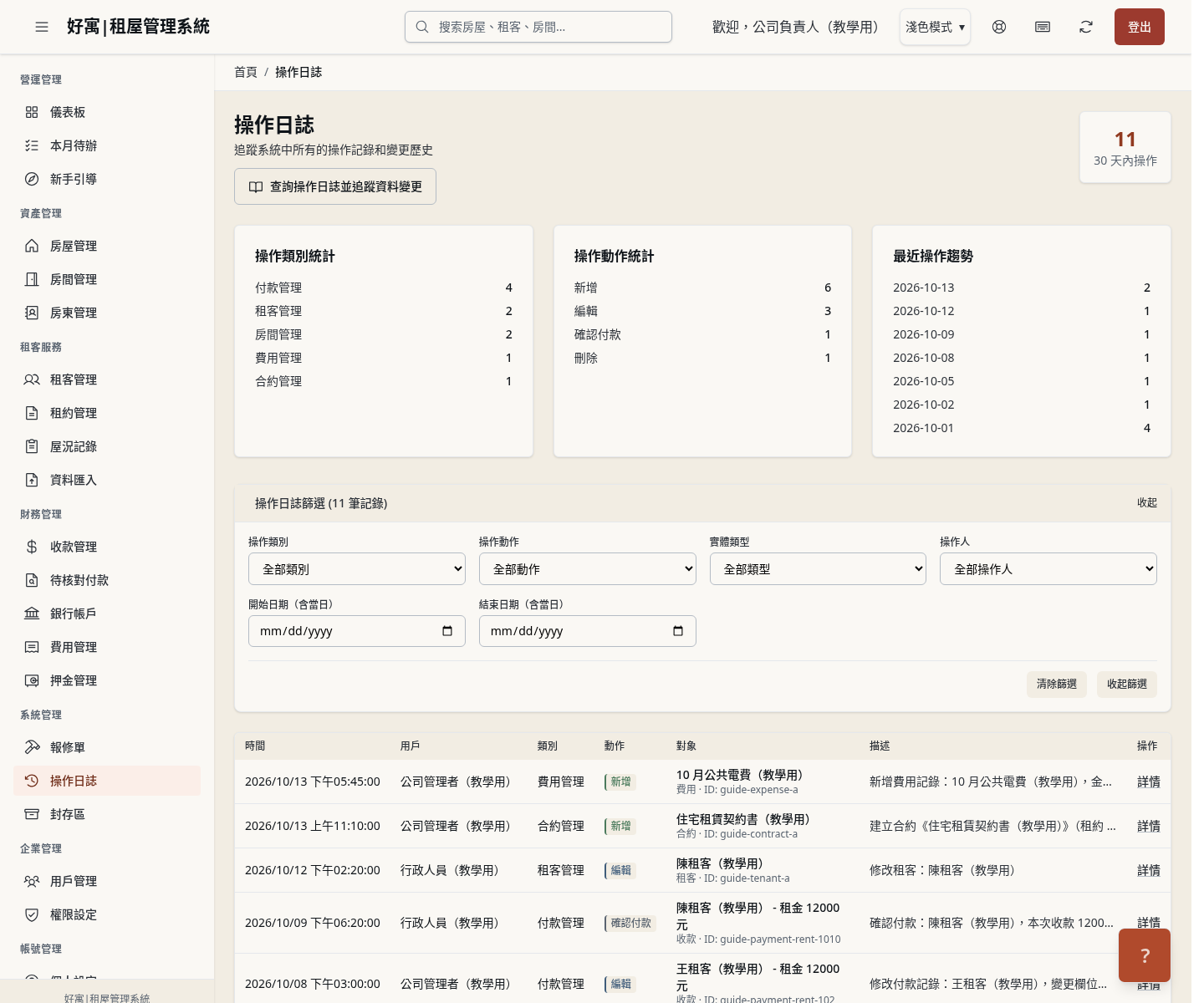This screenshot has width=1204, height=1003.
Task: Click the 租客管理 people icon
Action: [x=32, y=379]
